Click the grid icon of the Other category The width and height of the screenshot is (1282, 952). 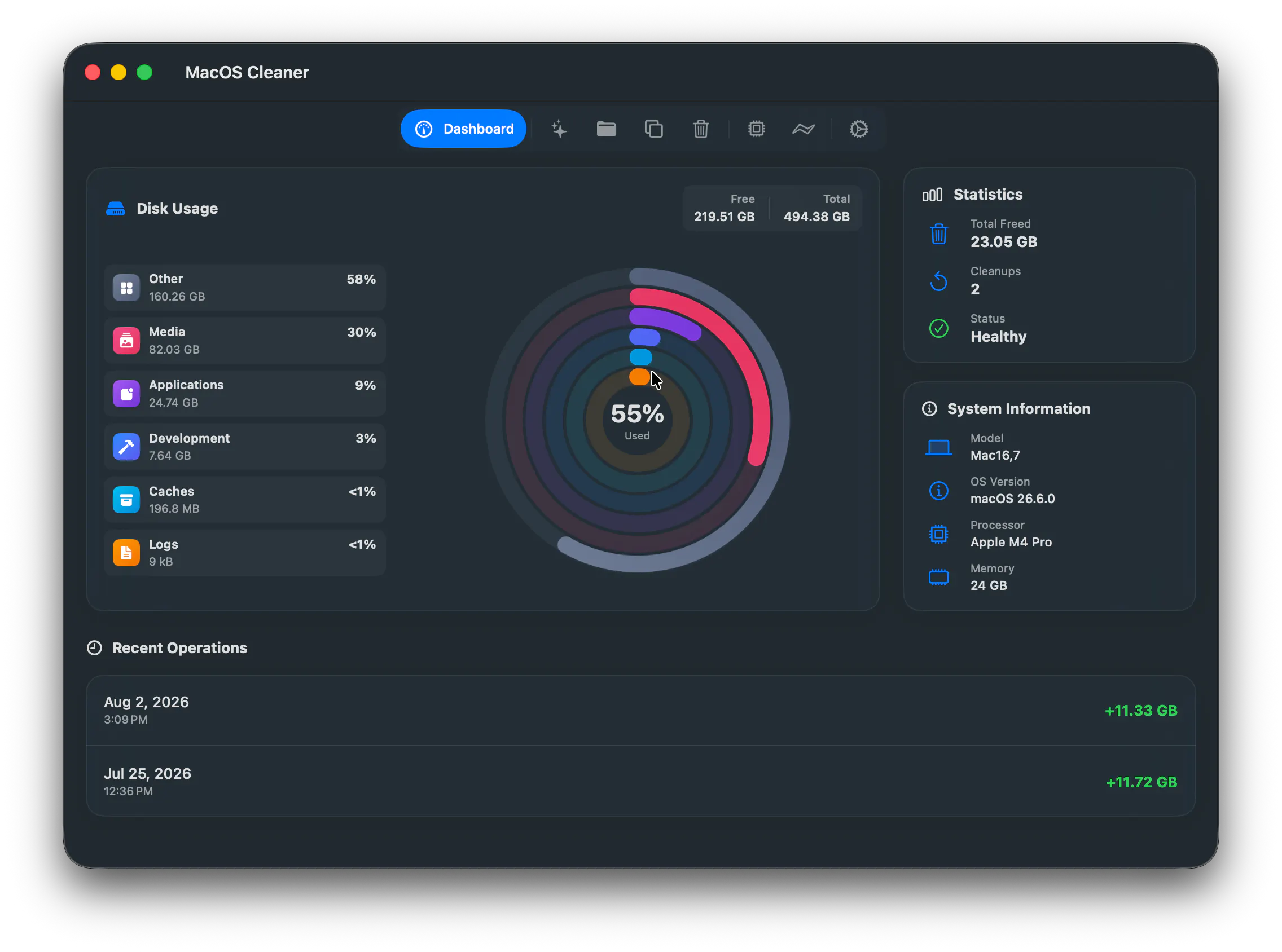point(126,288)
